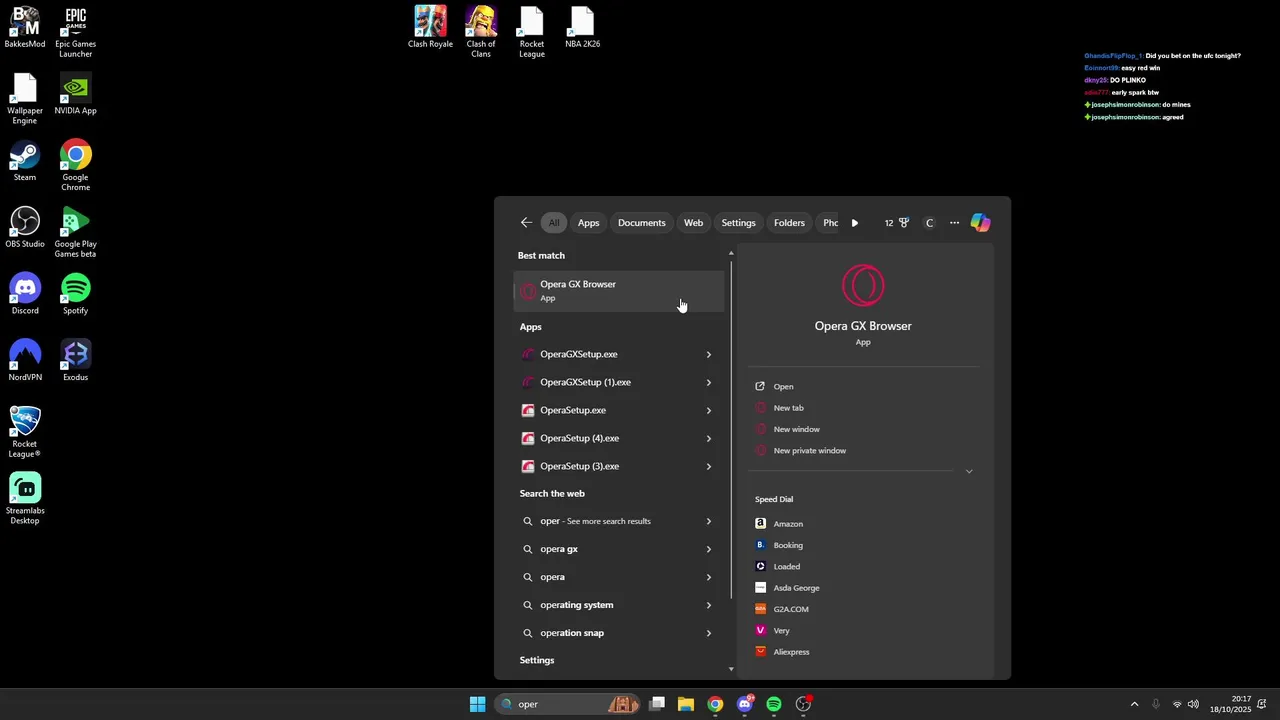Expand OperaGXSetup.exe result chevron
This screenshot has height=720, width=1280.
click(x=709, y=354)
